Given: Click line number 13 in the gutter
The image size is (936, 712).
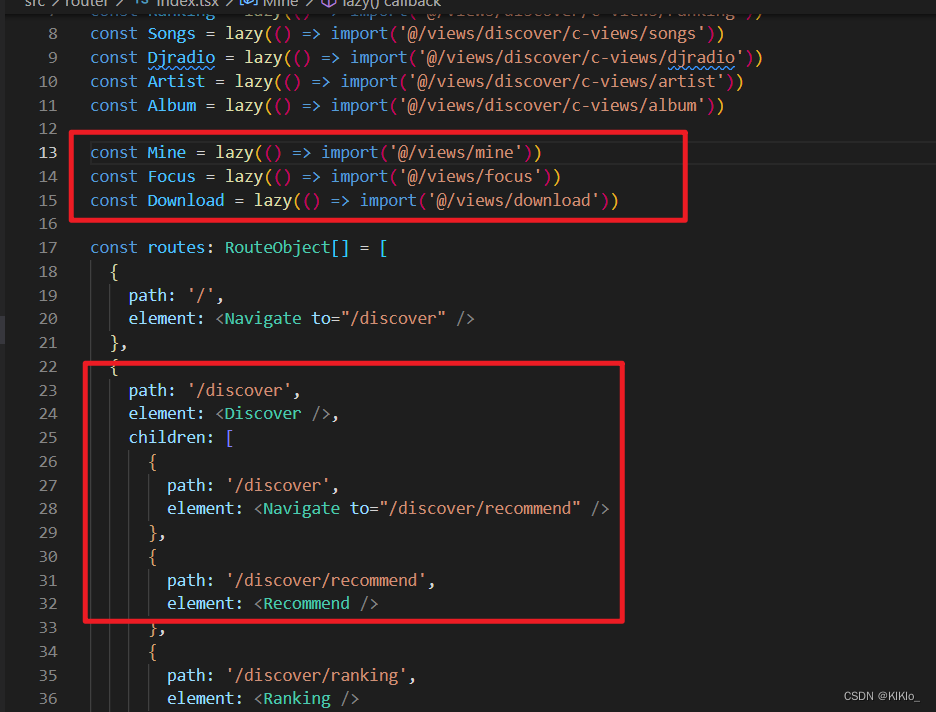Looking at the screenshot, I should 47,152.
